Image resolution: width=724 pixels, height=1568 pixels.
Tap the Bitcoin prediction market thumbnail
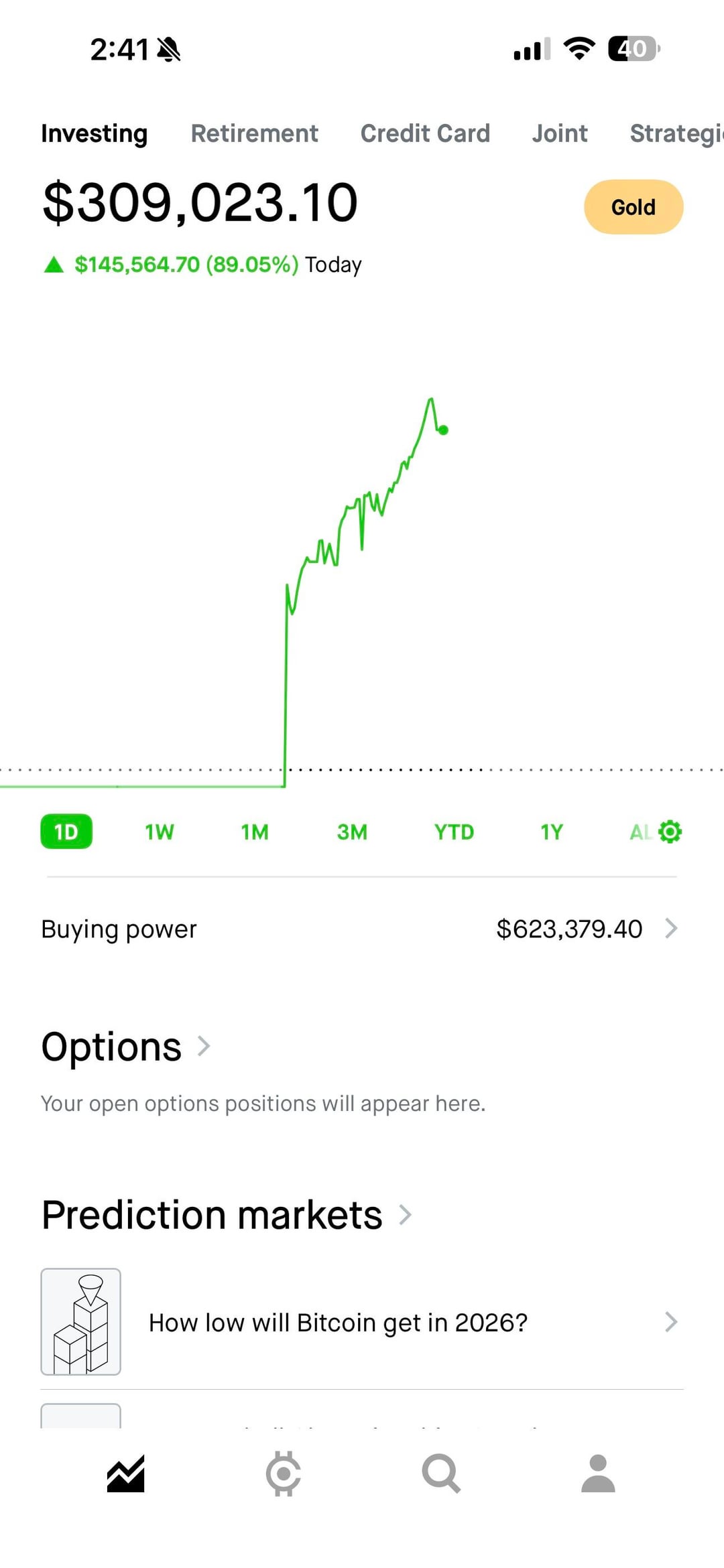[x=81, y=1321]
